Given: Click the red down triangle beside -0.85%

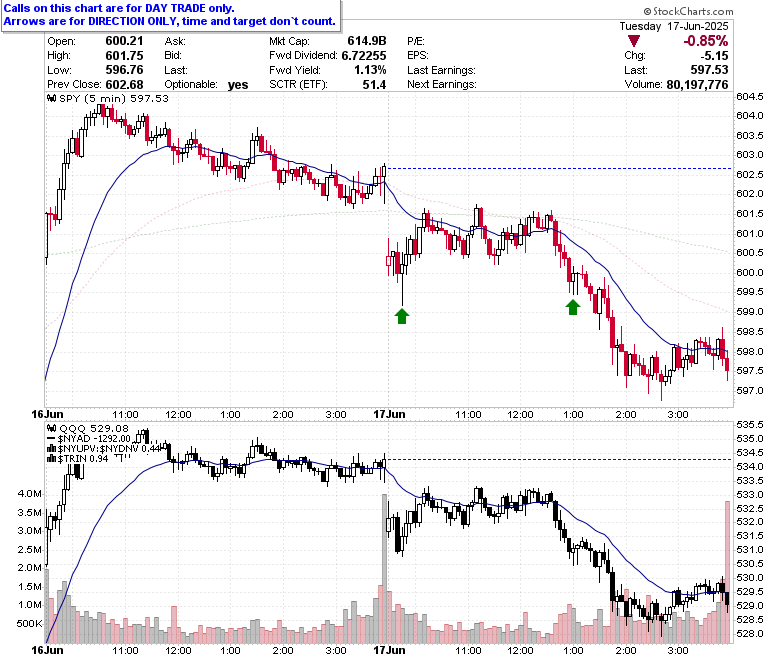Looking at the screenshot, I should coord(634,41).
